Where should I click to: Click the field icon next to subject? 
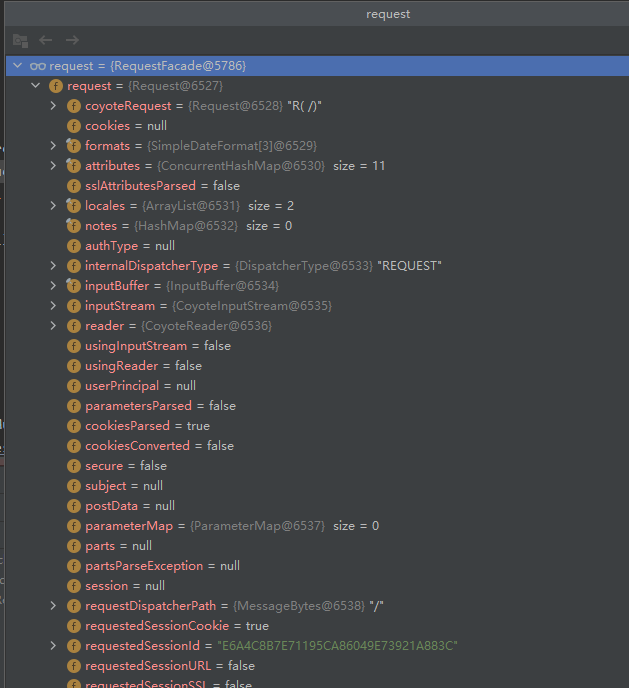74,486
